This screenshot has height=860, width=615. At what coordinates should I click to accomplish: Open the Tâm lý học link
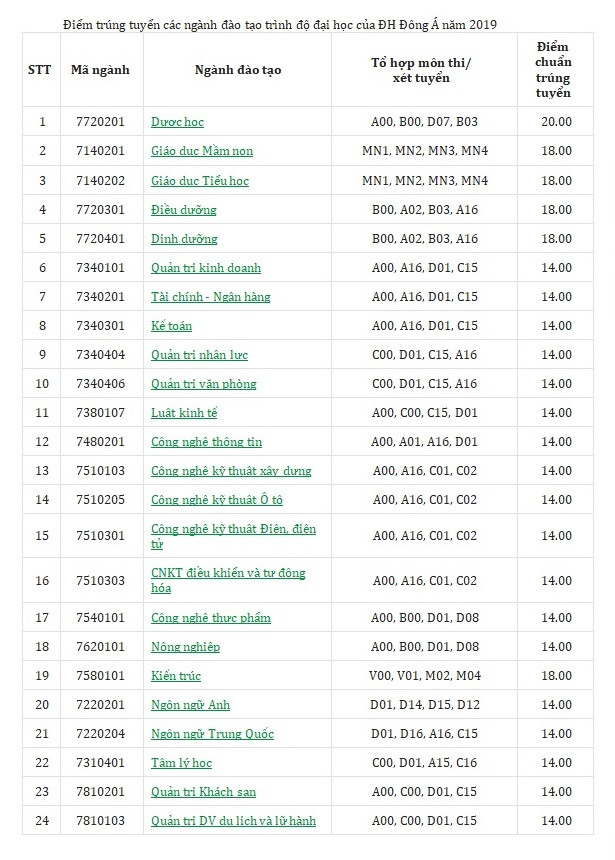pyautogui.click(x=182, y=763)
